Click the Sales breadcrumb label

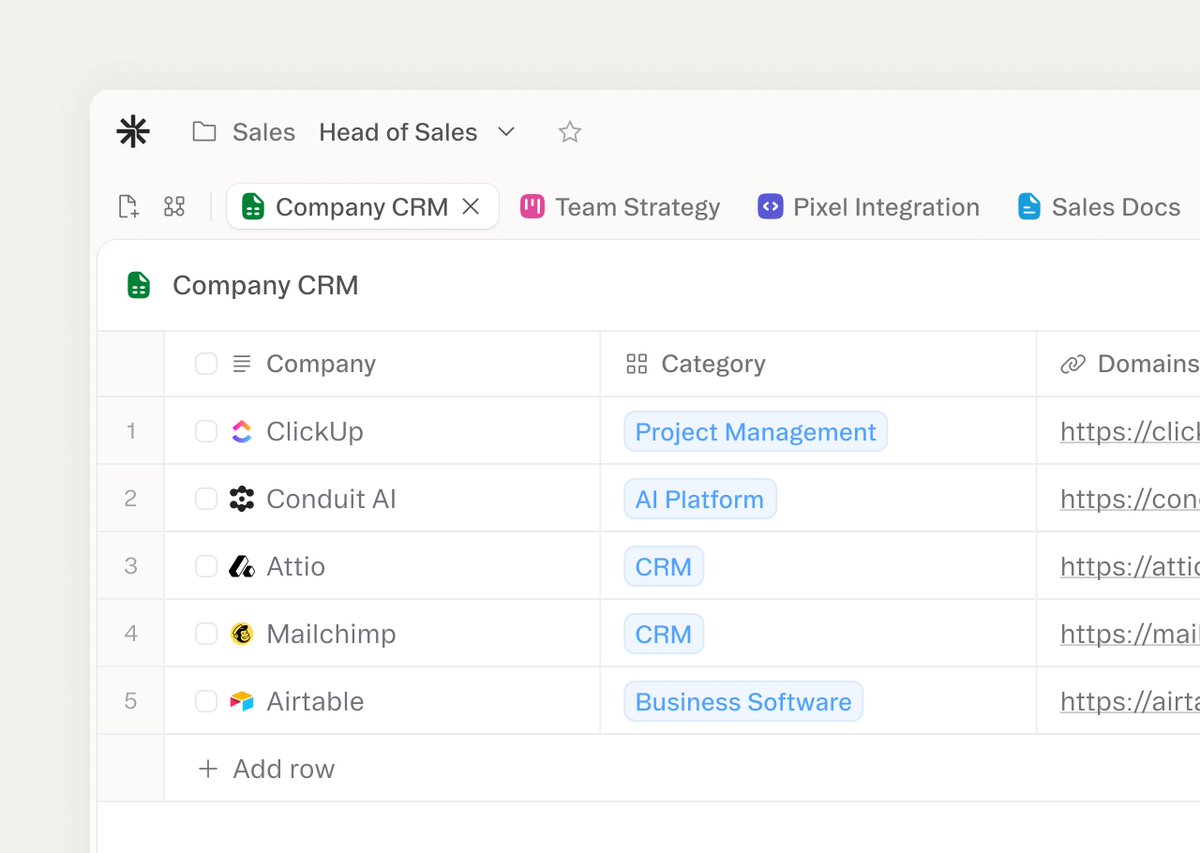264,132
